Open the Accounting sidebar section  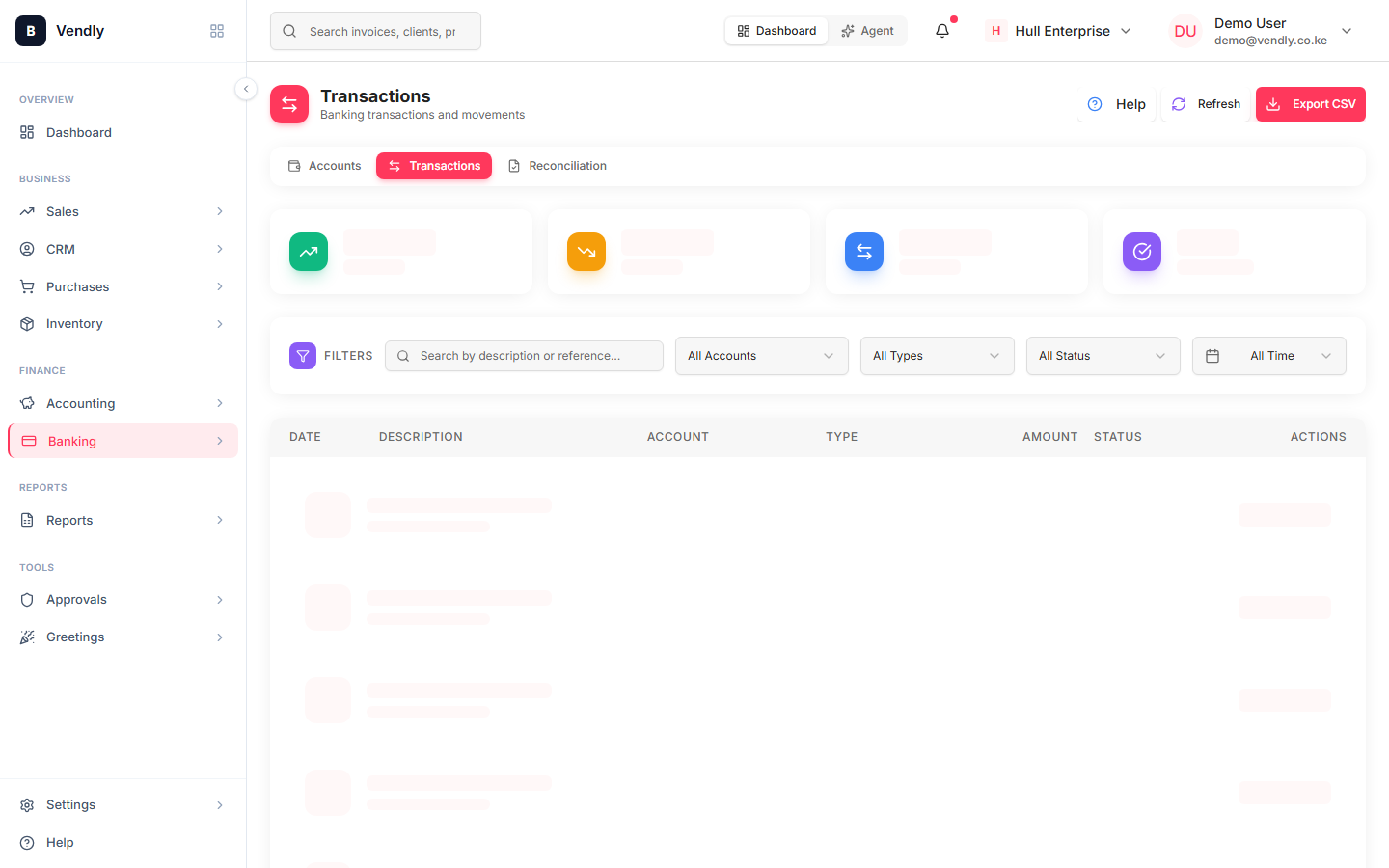(123, 403)
